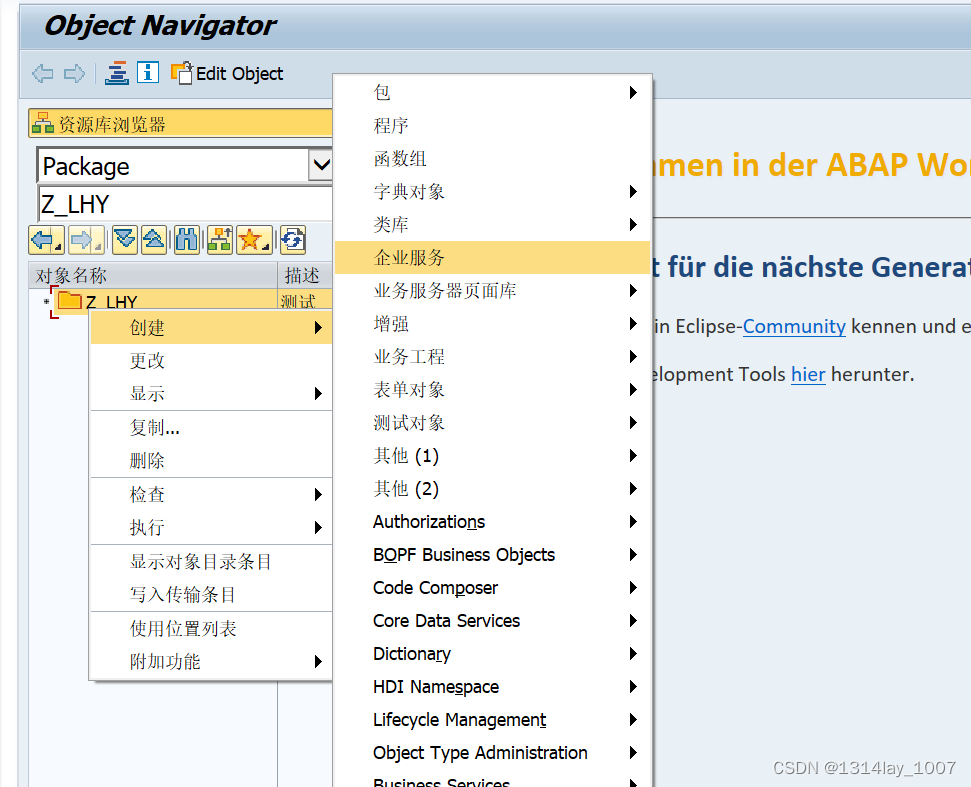Viewport: 971px width, 787px height.
Task: Choose 复制... from the context menu
Action: click(x=211, y=427)
